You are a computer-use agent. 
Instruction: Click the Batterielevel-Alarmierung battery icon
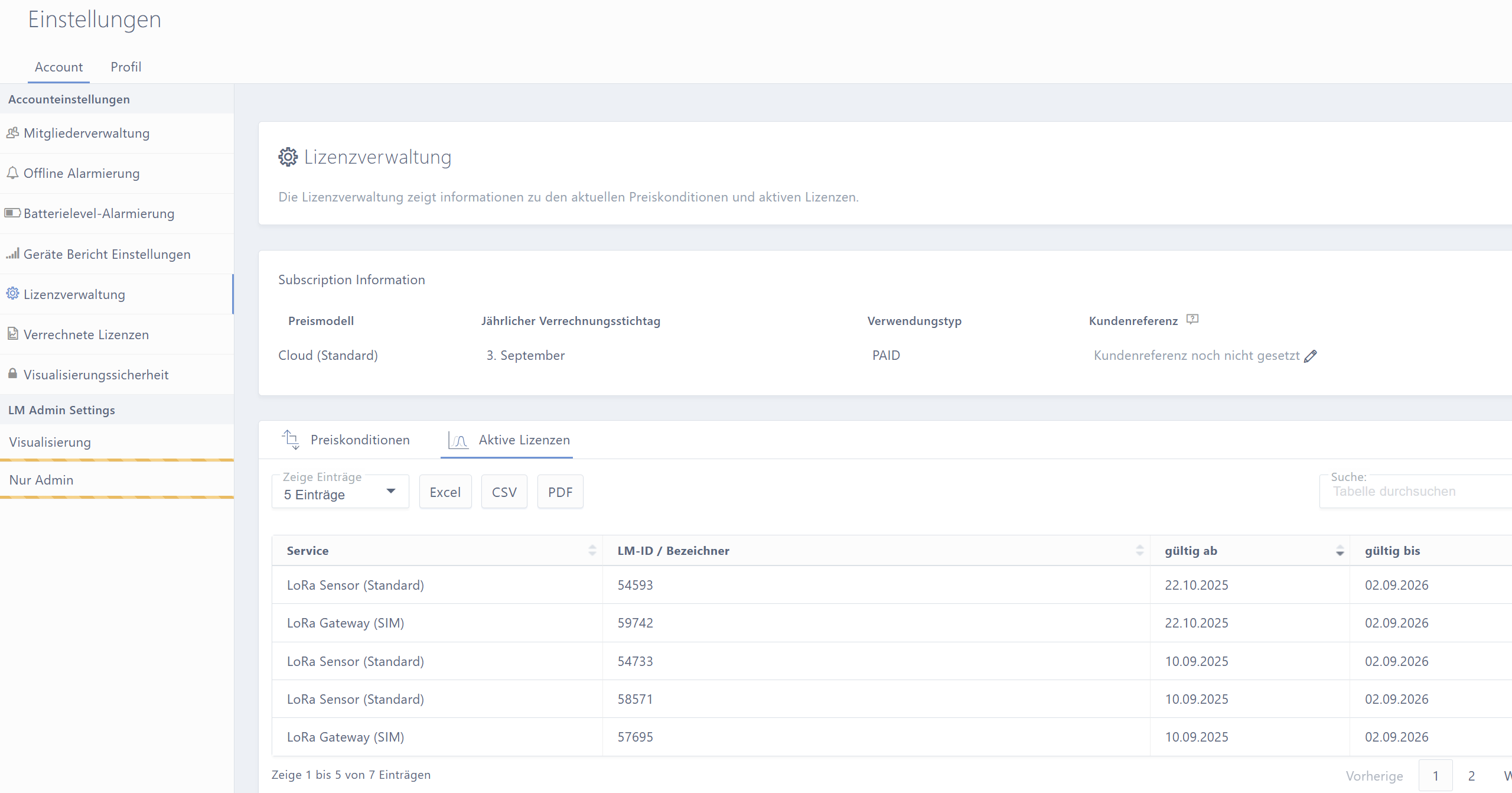(x=12, y=213)
